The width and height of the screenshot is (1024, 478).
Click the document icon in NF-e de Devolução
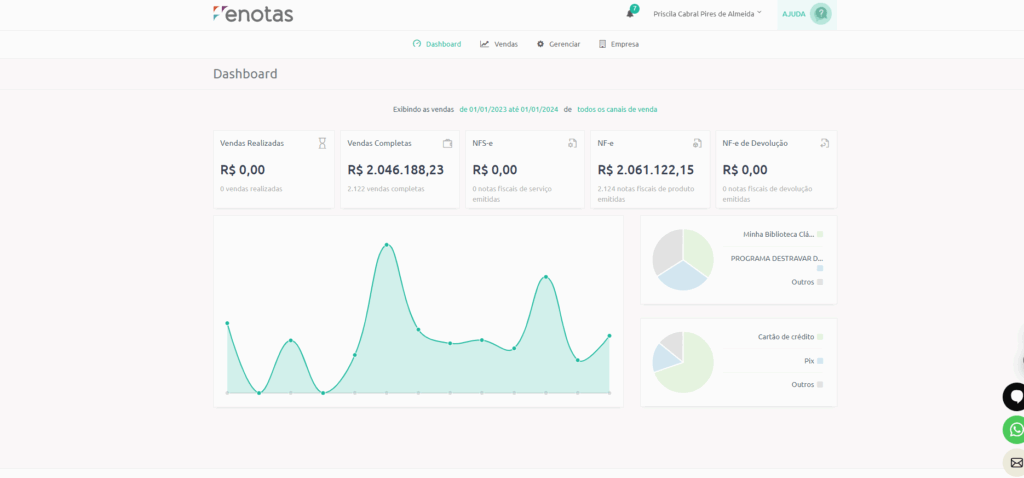(824, 143)
